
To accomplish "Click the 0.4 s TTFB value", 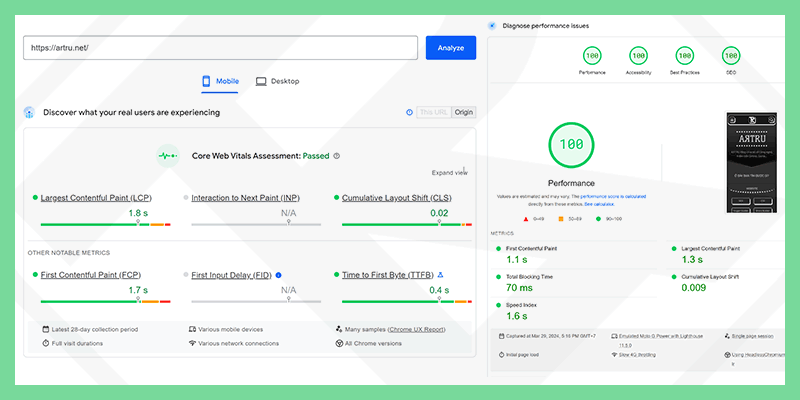I will coord(439,290).
